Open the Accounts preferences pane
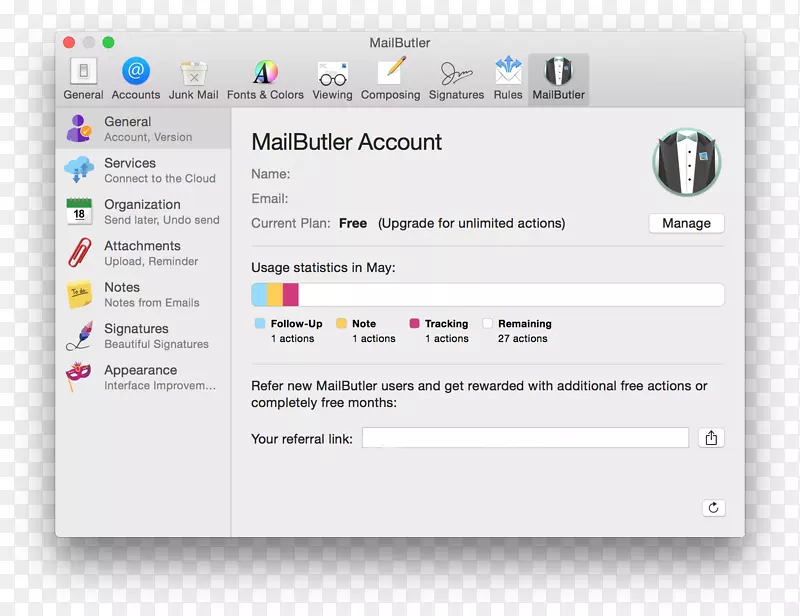 click(x=136, y=78)
